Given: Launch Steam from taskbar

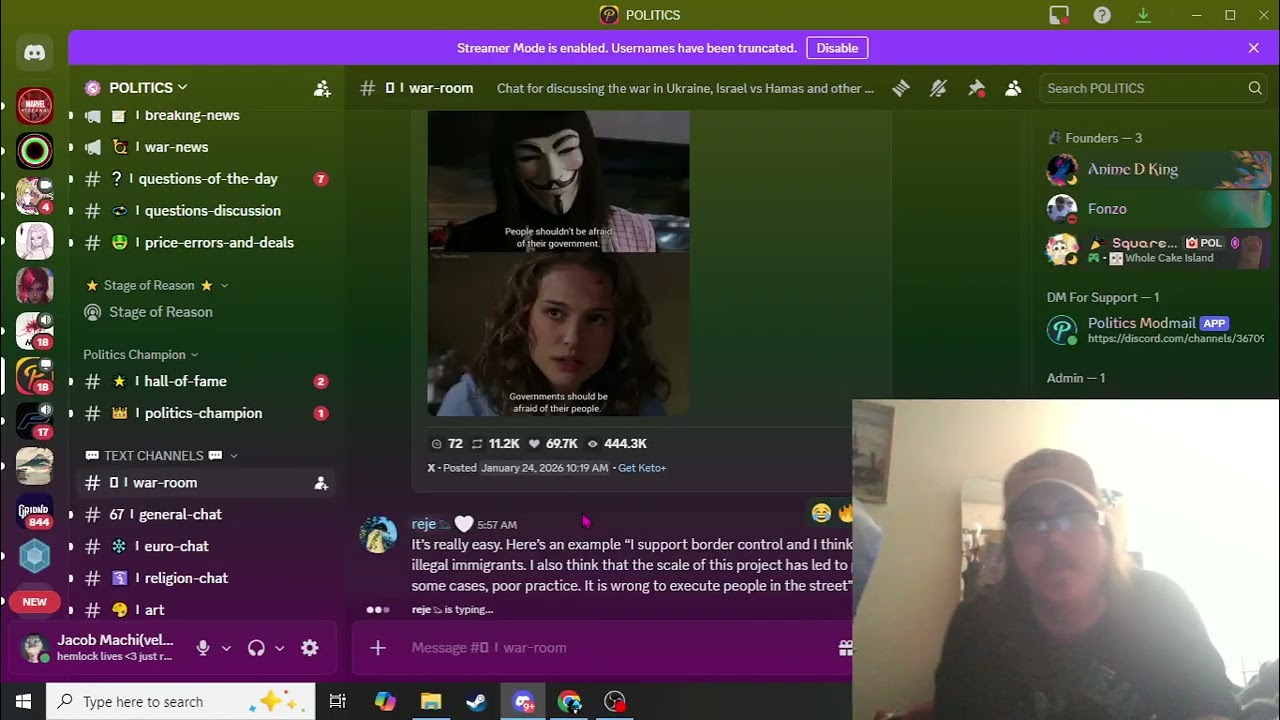Looking at the screenshot, I should pyautogui.click(x=477, y=702).
